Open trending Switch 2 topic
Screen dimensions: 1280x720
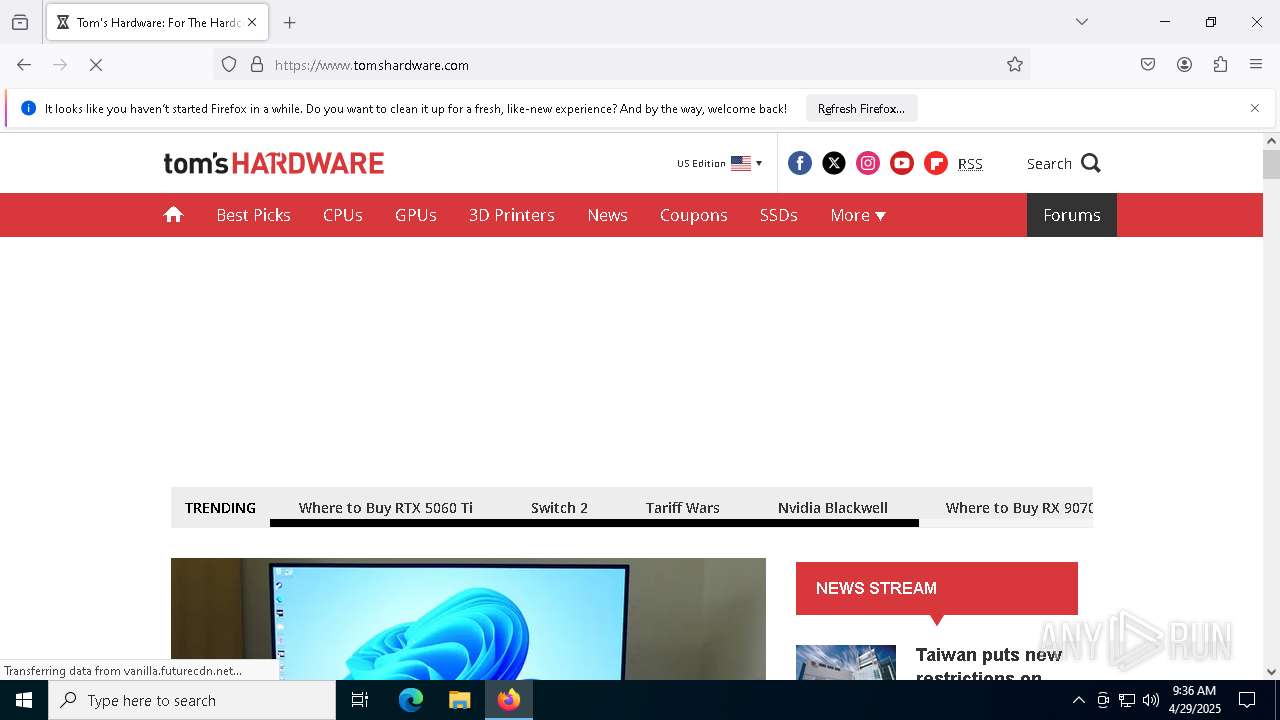coord(560,508)
